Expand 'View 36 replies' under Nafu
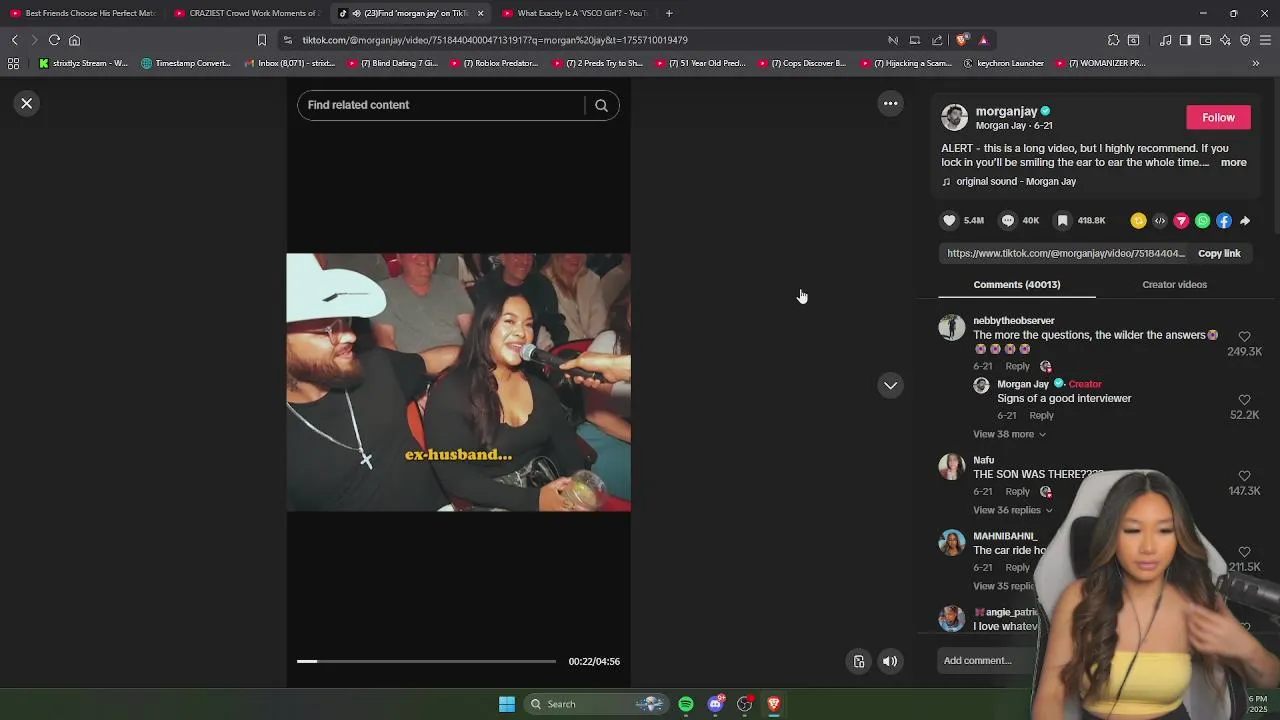Viewport: 1280px width, 720px height. [1012, 511]
